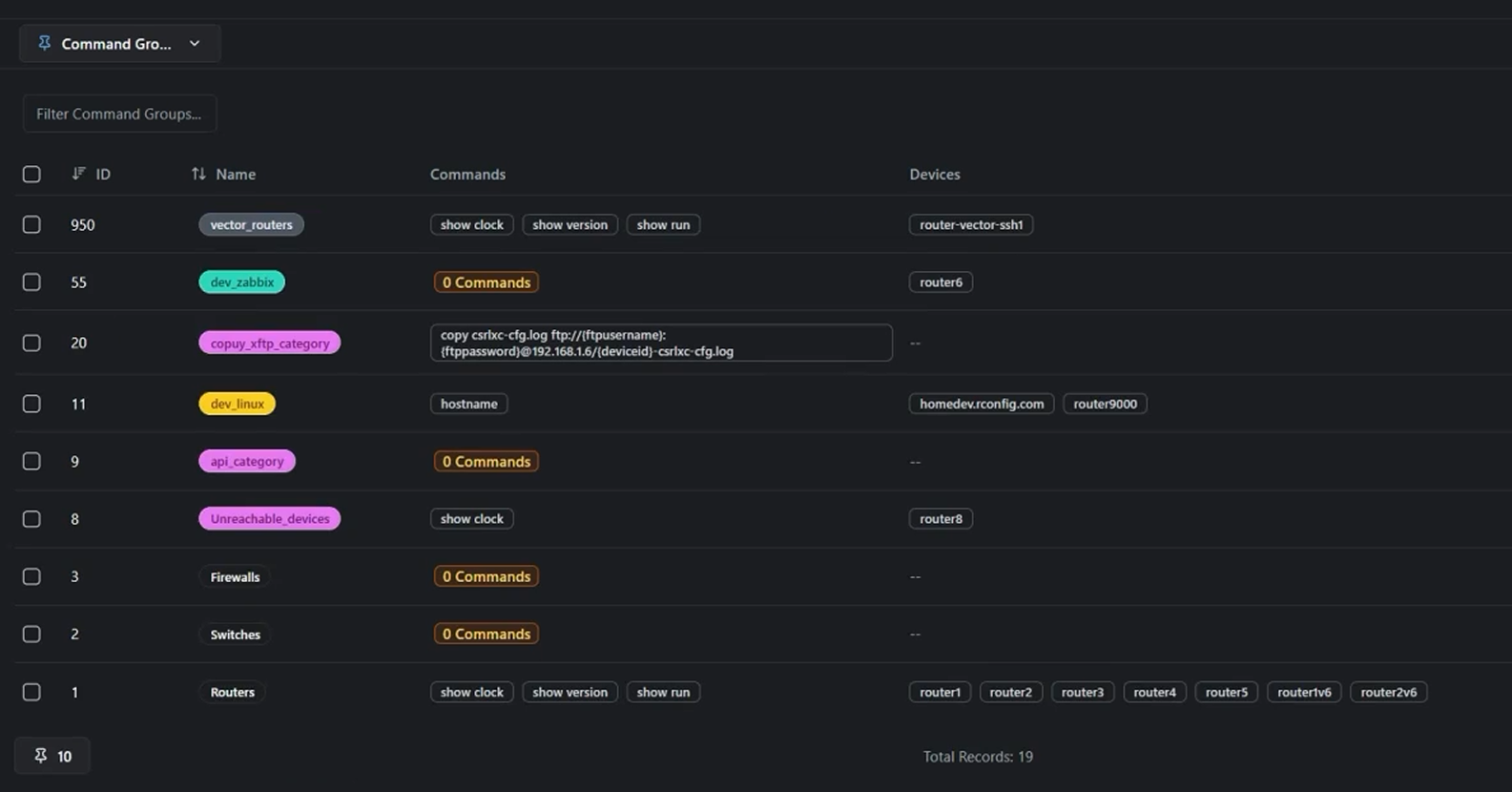Screen dimensions: 1512x792
Task: Click the Name column sort arrows icon
Action: pos(198,174)
